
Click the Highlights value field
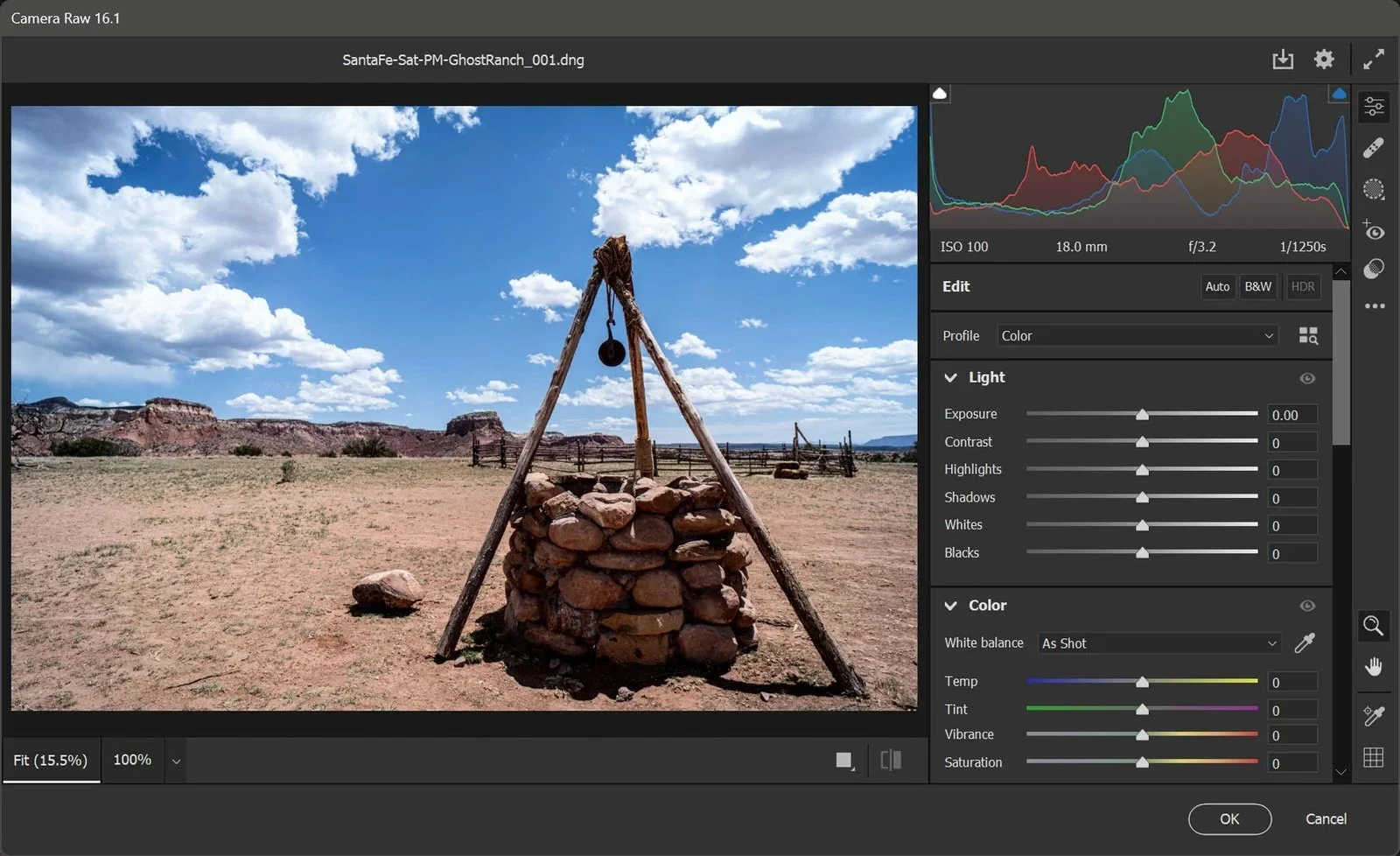[x=1292, y=471]
